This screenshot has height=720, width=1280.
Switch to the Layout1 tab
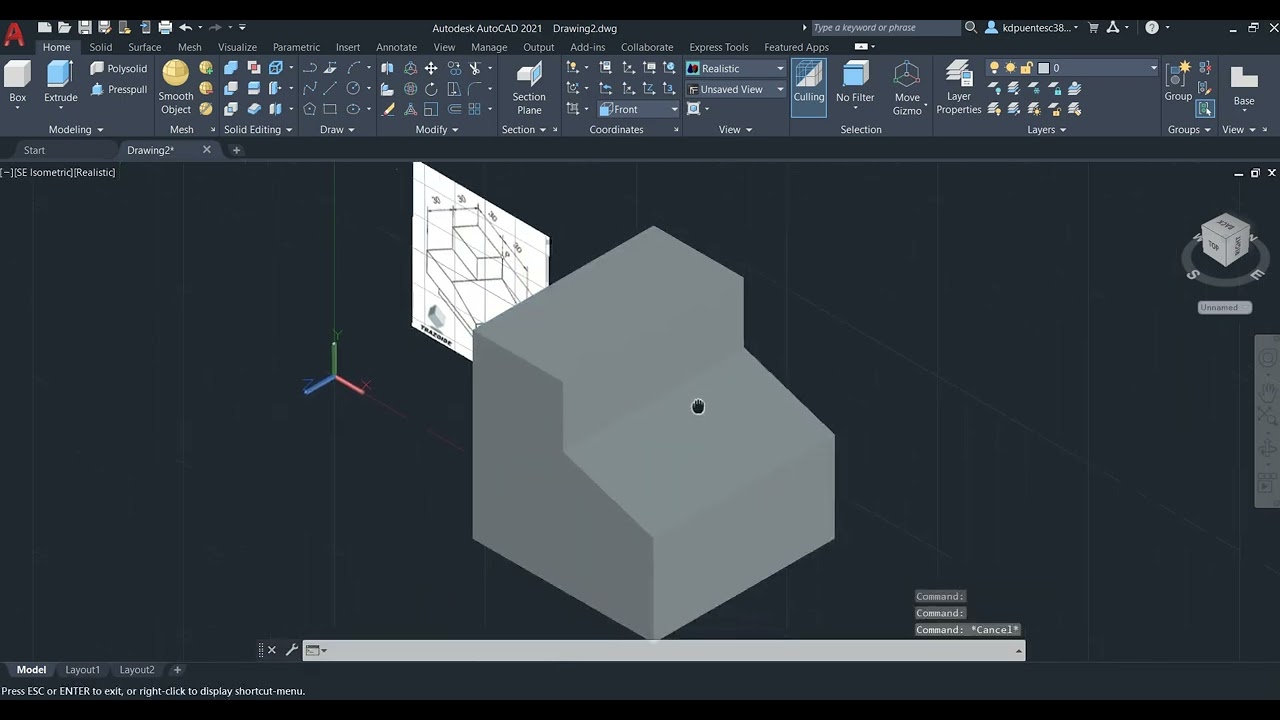tap(82, 670)
